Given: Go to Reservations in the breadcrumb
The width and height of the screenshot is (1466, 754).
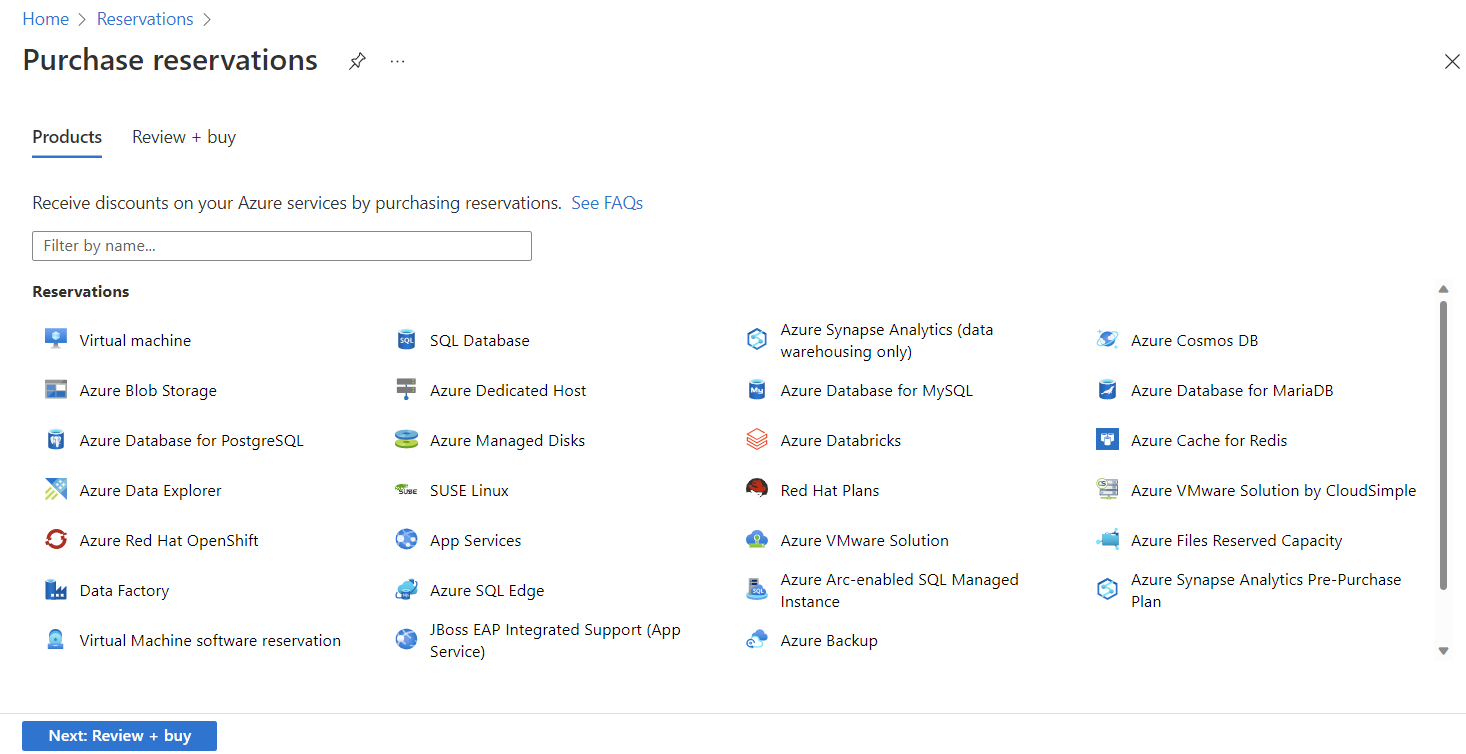Looking at the screenshot, I should 145,19.
